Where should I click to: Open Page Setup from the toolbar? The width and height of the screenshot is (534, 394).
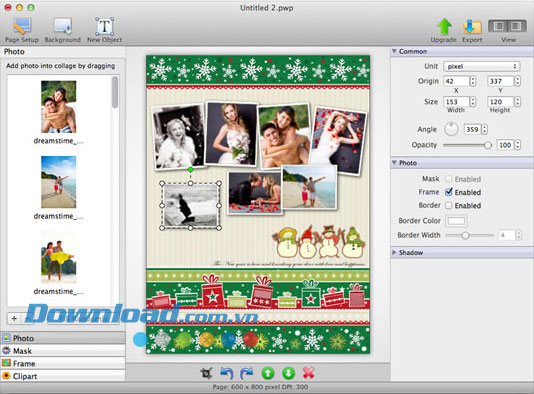(x=22, y=30)
